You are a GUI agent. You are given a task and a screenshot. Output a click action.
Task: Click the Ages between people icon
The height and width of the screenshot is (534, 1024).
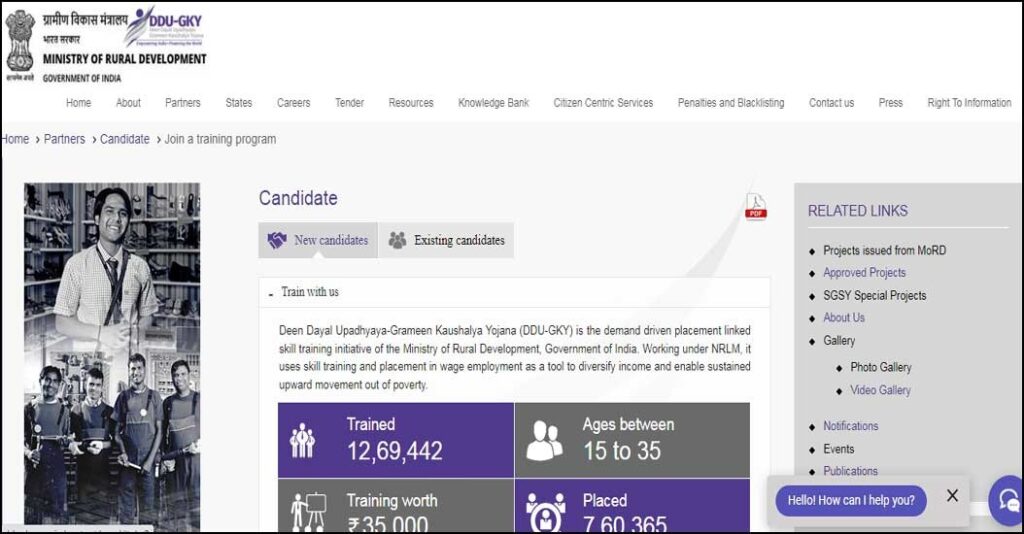point(544,440)
